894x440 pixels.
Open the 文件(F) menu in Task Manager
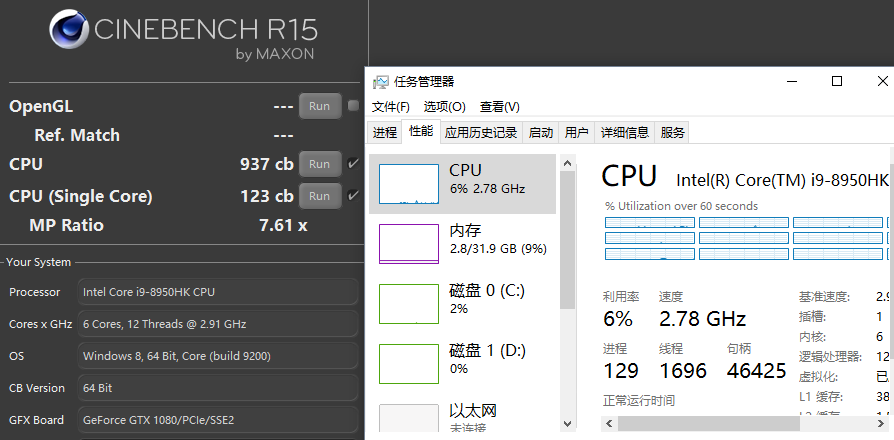pyautogui.click(x=391, y=107)
